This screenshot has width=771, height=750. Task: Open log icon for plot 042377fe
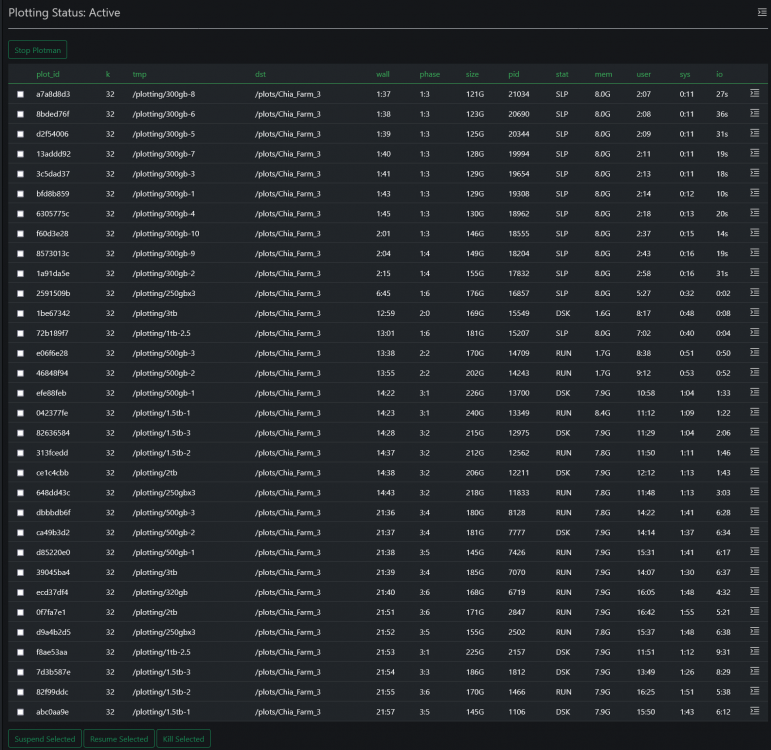pyautogui.click(x=754, y=412)
